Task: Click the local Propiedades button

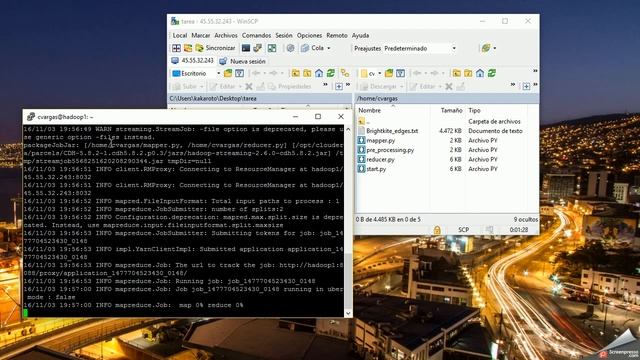Action: [290, 87]
